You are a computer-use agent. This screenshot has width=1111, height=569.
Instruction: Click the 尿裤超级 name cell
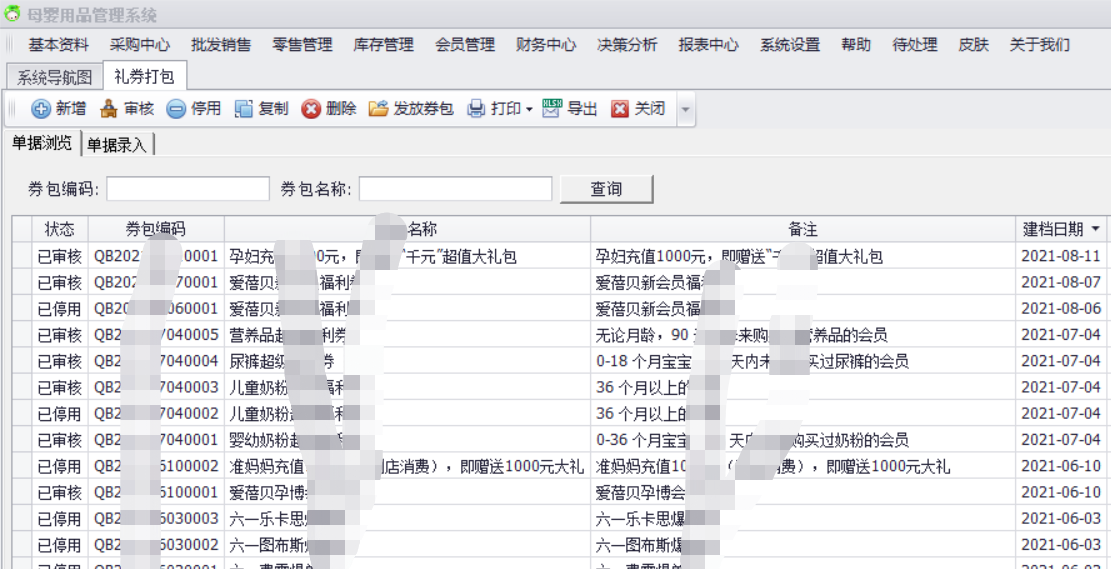click(407, 361)
